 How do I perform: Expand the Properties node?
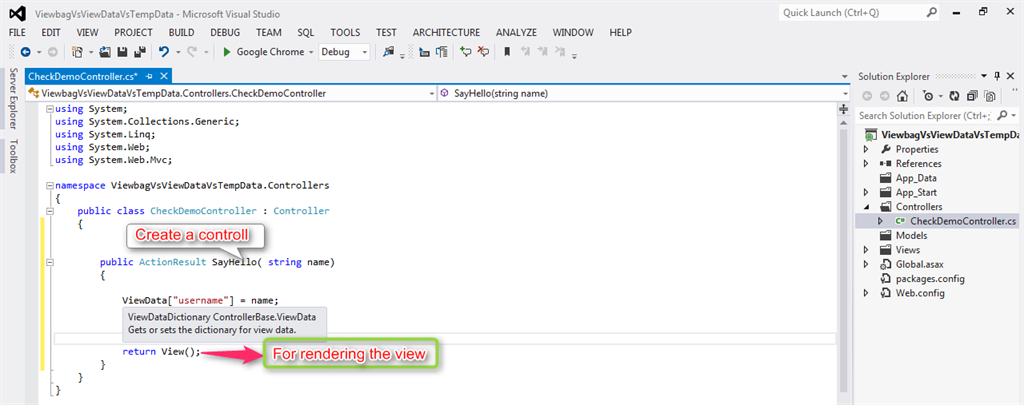click(x=866, y=149)
